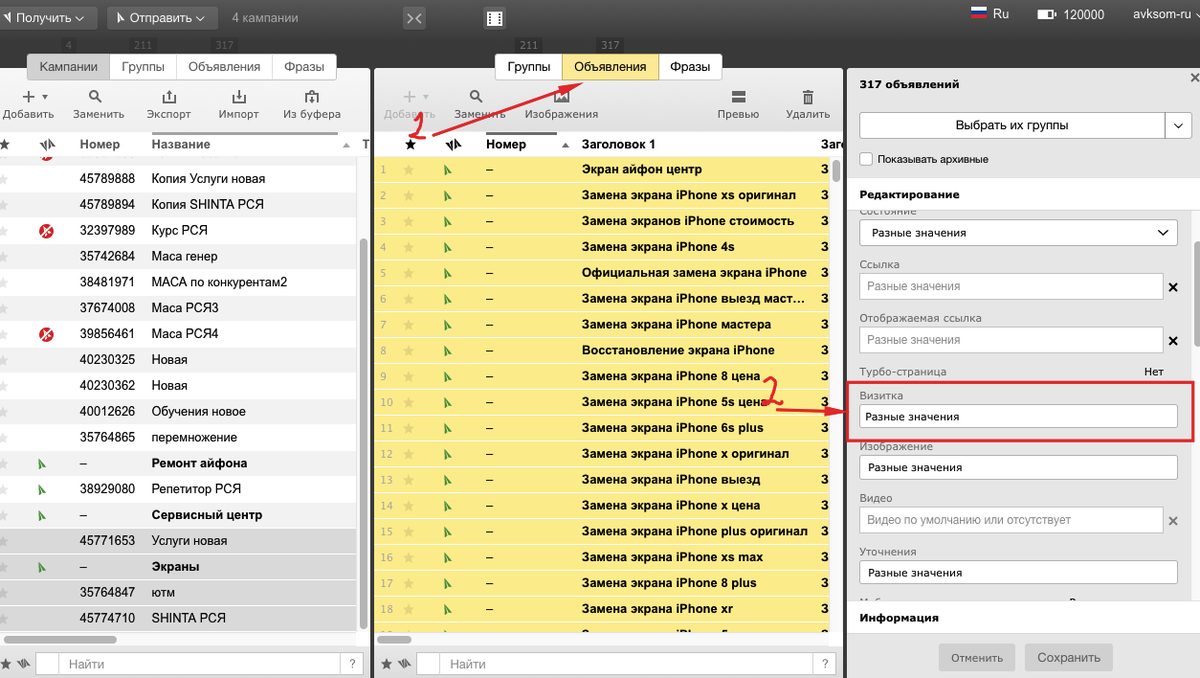Click the Из буфера clipboard icon

click(312, 97)
